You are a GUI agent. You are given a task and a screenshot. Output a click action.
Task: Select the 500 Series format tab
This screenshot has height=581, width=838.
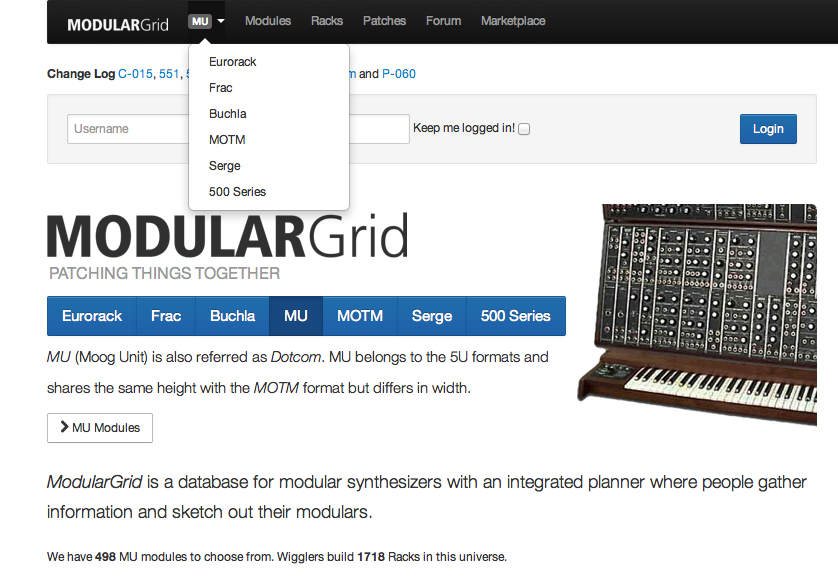[516, 316]
